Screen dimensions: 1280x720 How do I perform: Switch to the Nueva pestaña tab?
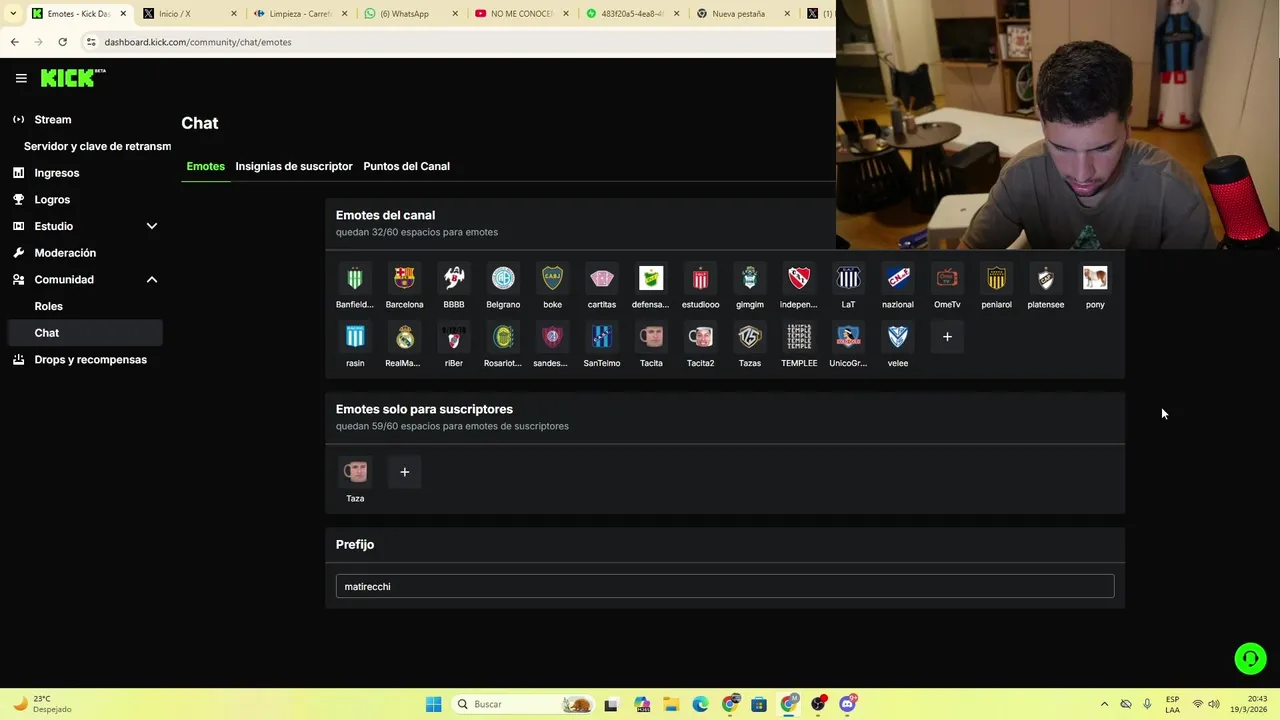[x=741, y=14]
